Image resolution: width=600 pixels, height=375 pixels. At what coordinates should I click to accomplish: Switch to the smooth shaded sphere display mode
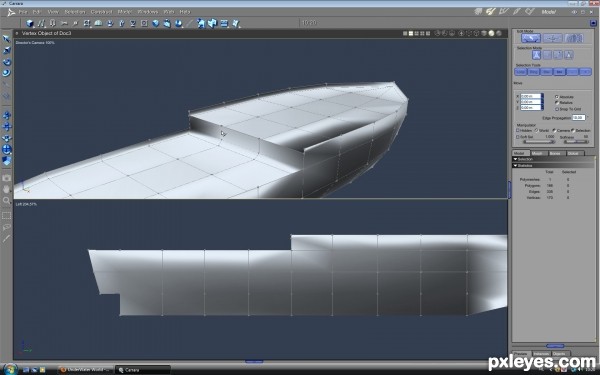click(491, 34)
